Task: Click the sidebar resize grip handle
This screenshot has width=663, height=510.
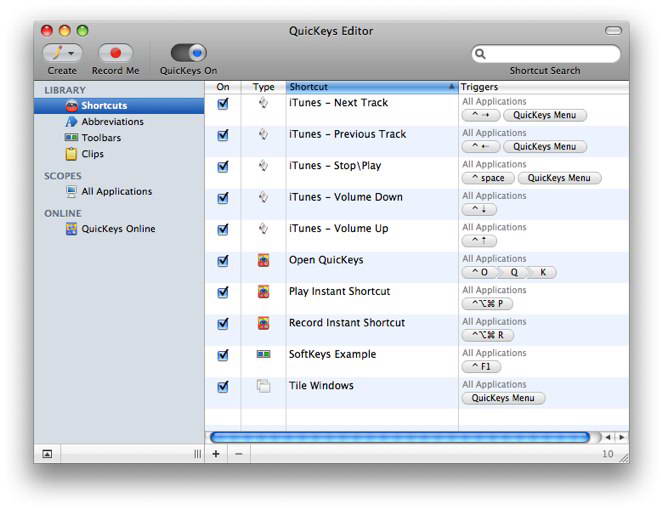Action: click(197, 454)
